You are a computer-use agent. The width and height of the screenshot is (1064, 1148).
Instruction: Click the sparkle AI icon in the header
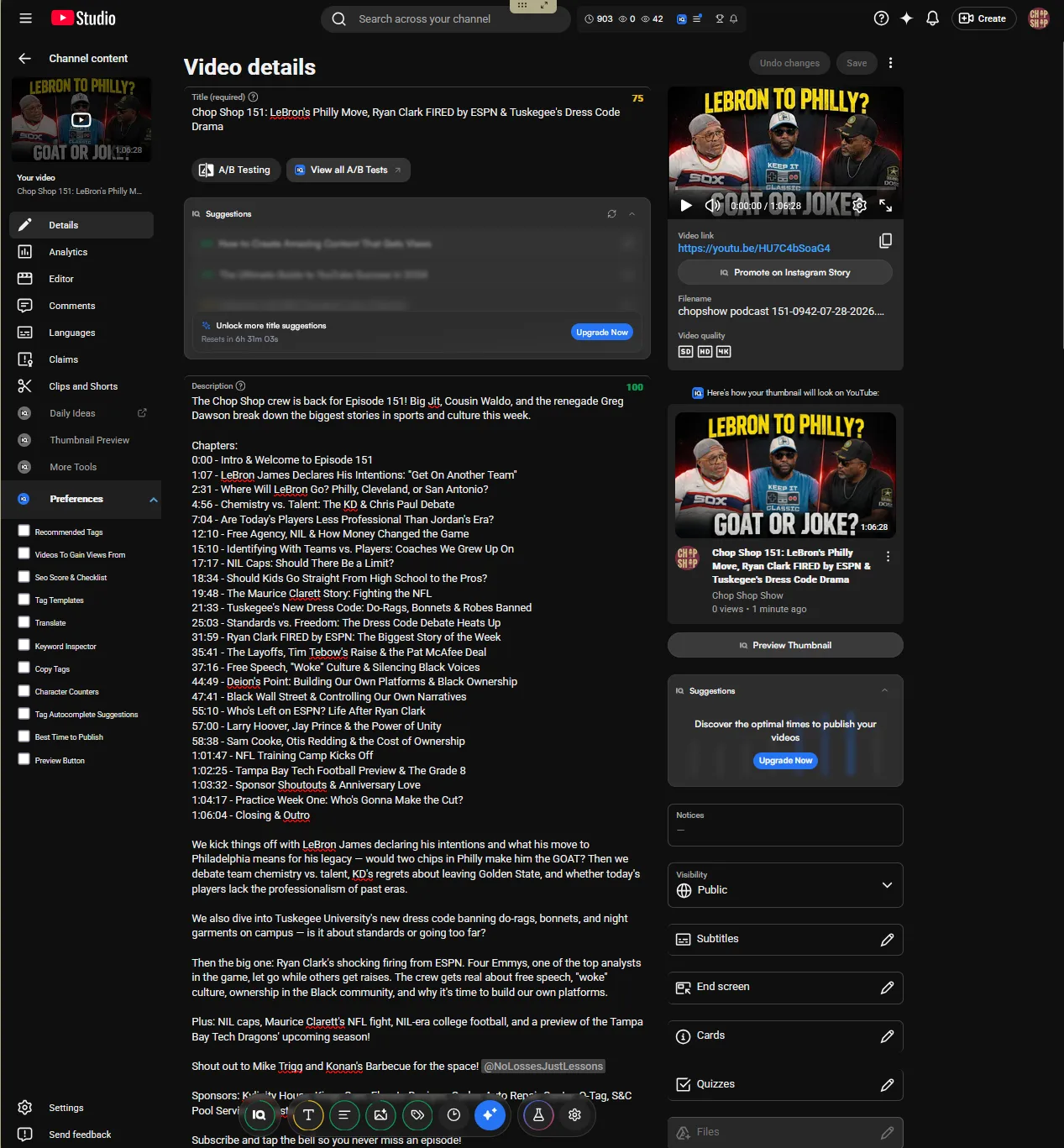(906, 18)
